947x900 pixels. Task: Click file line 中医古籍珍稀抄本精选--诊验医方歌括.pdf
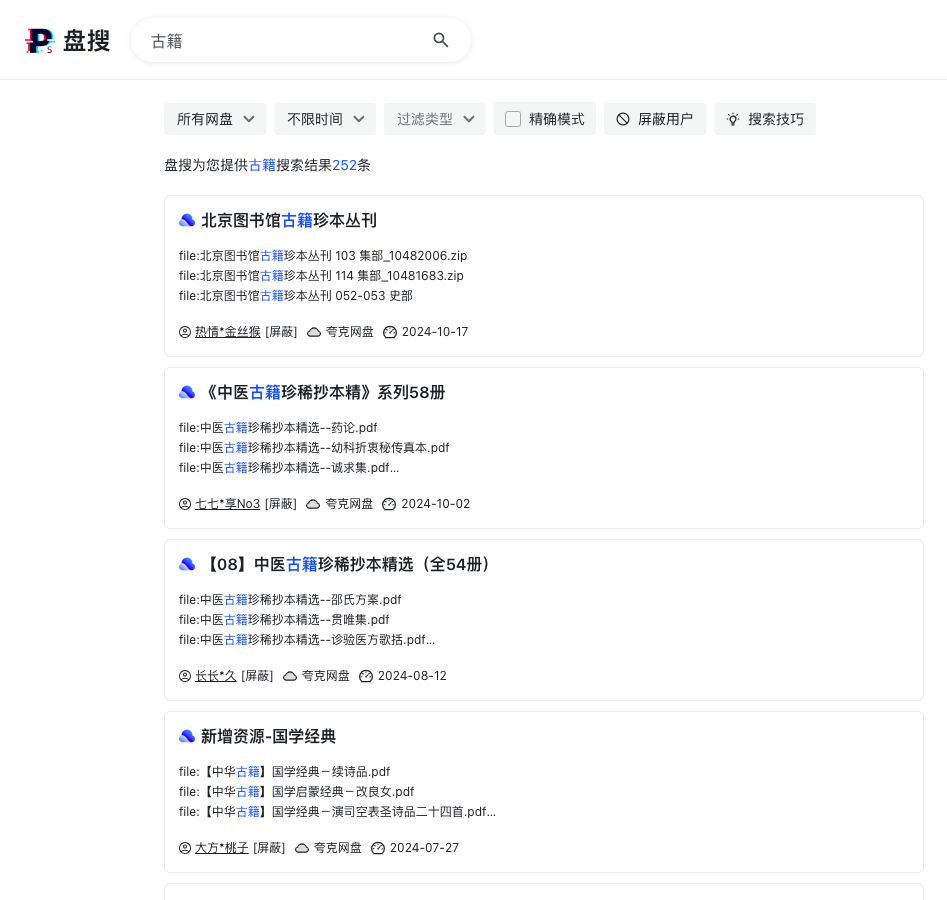click(x=307, y=640)
